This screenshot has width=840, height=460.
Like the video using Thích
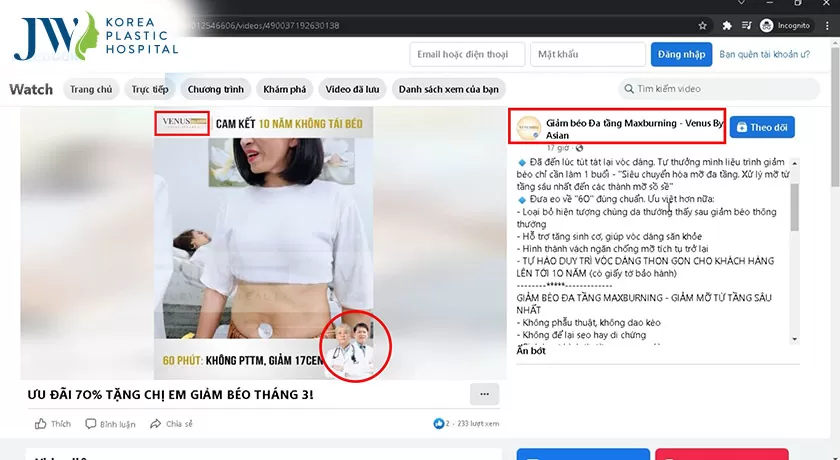52,424
